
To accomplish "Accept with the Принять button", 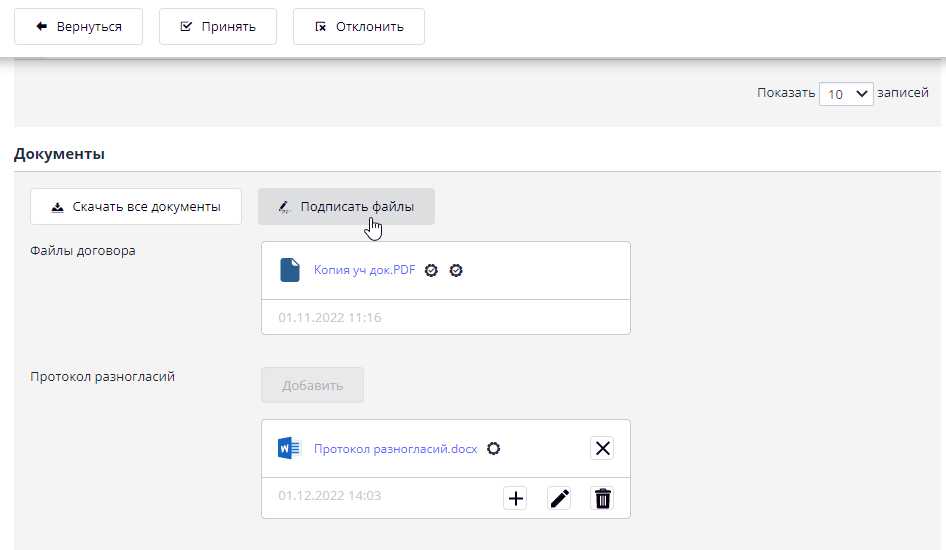I will pos(217,27).
